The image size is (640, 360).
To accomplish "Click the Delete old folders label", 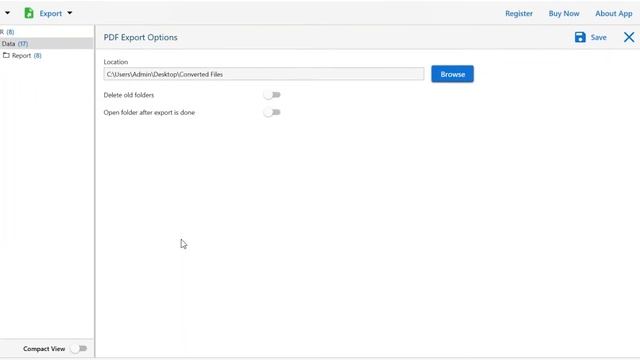I will tap(129, 95).
